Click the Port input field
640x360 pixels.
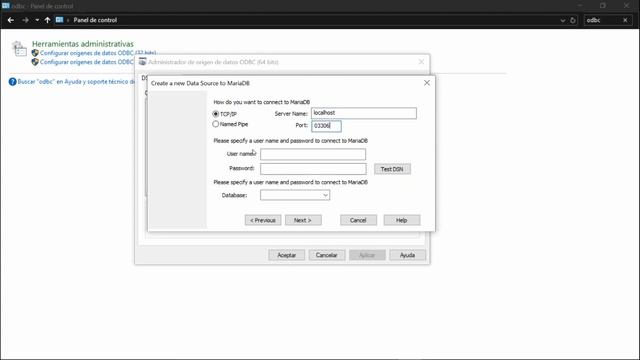(326, 126)
